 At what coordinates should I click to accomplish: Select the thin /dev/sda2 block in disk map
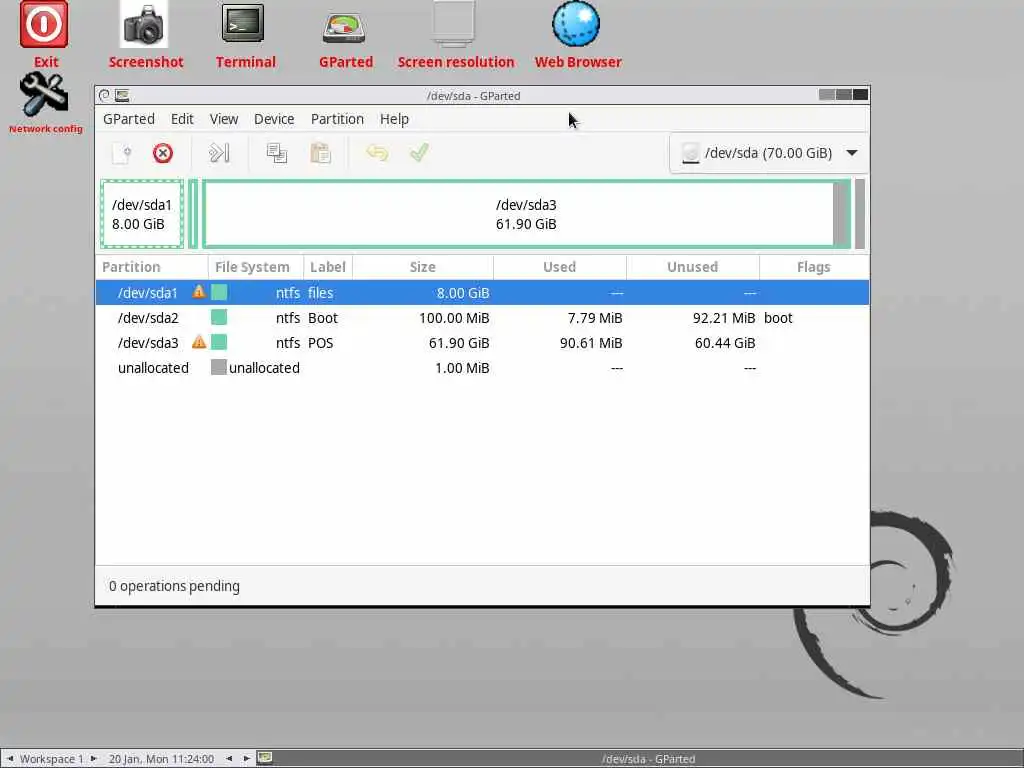[x=193, y=214]
